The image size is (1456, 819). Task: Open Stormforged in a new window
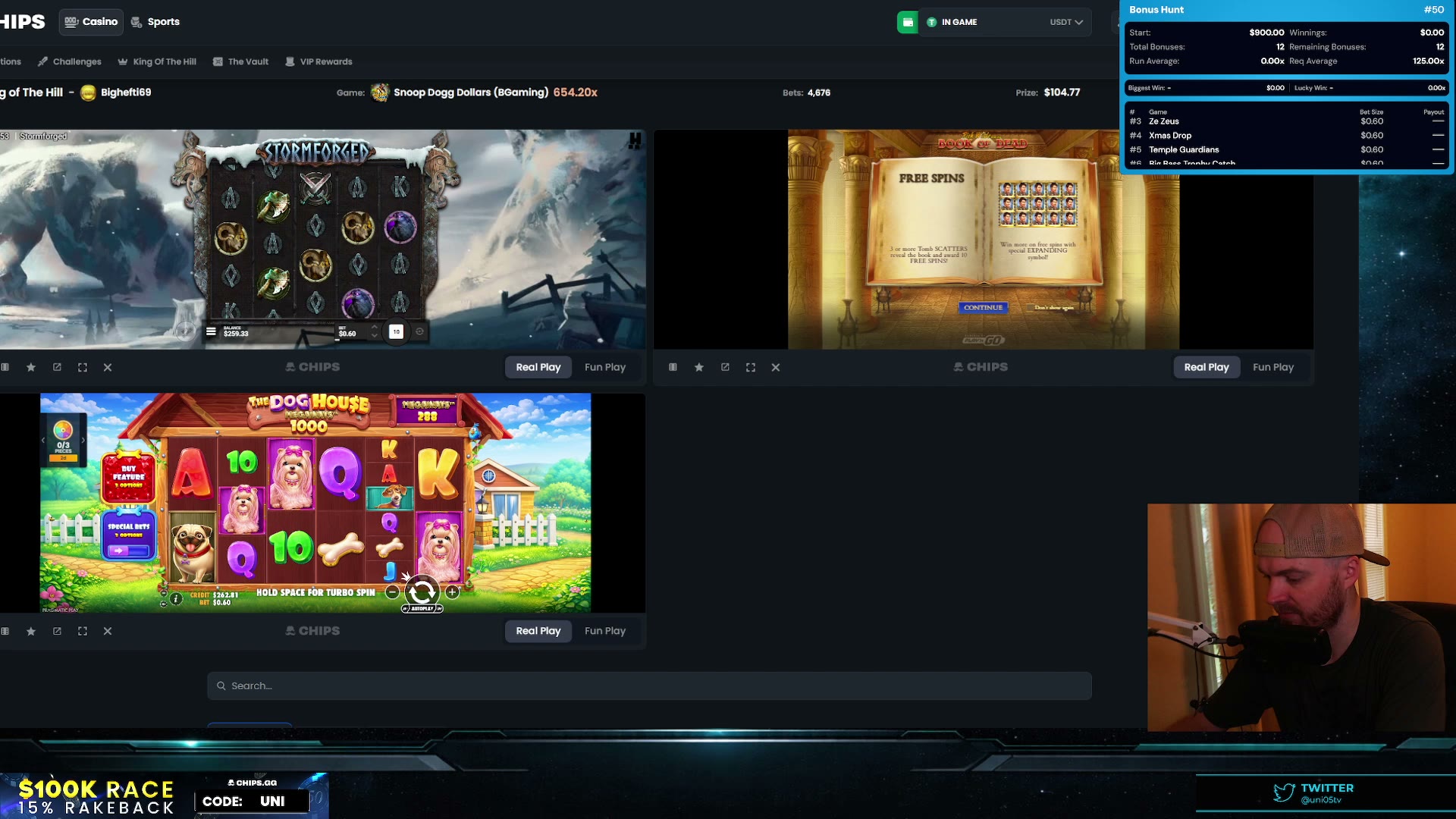57,367
